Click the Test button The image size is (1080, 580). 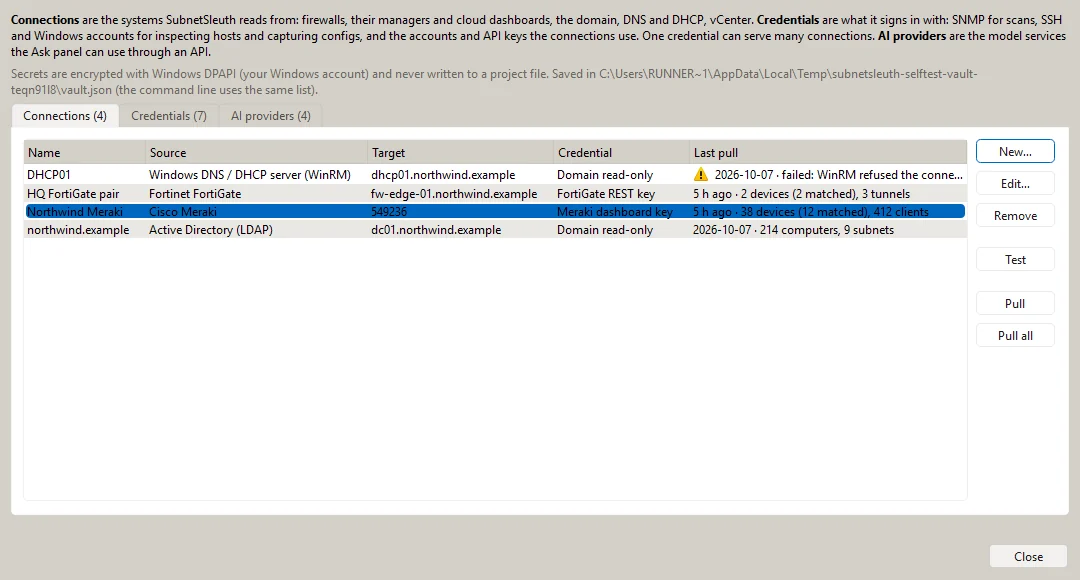[x=1015, y=260]
